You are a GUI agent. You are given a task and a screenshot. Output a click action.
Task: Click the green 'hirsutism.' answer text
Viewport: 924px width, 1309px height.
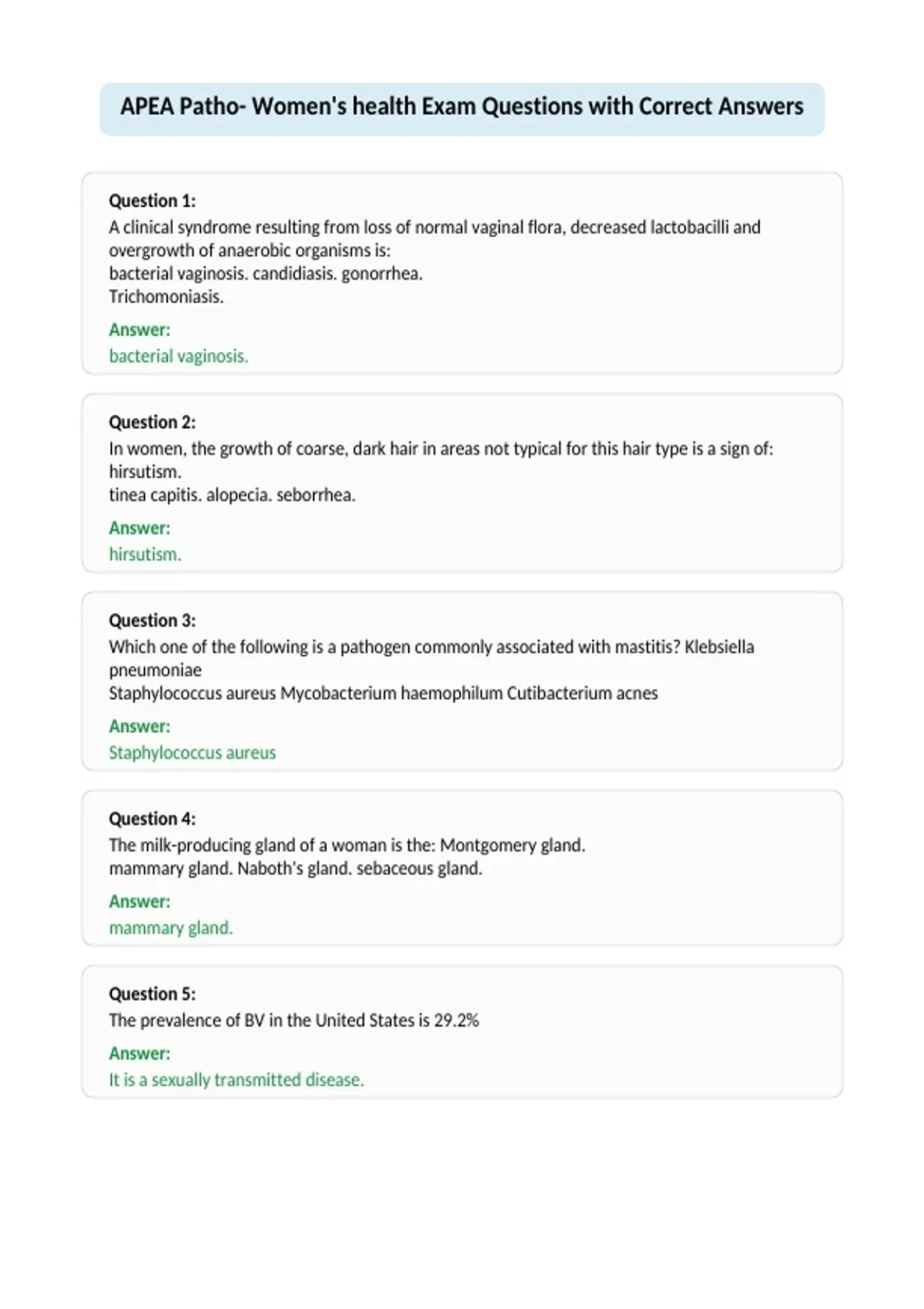click(x=146, y=554)
